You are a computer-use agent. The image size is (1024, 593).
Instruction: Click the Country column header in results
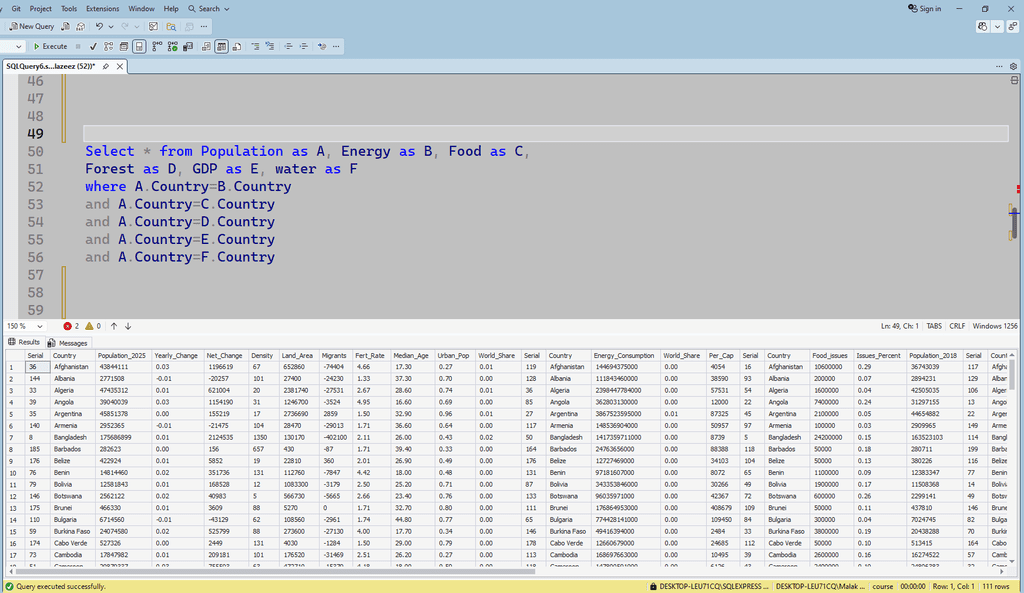64,355
